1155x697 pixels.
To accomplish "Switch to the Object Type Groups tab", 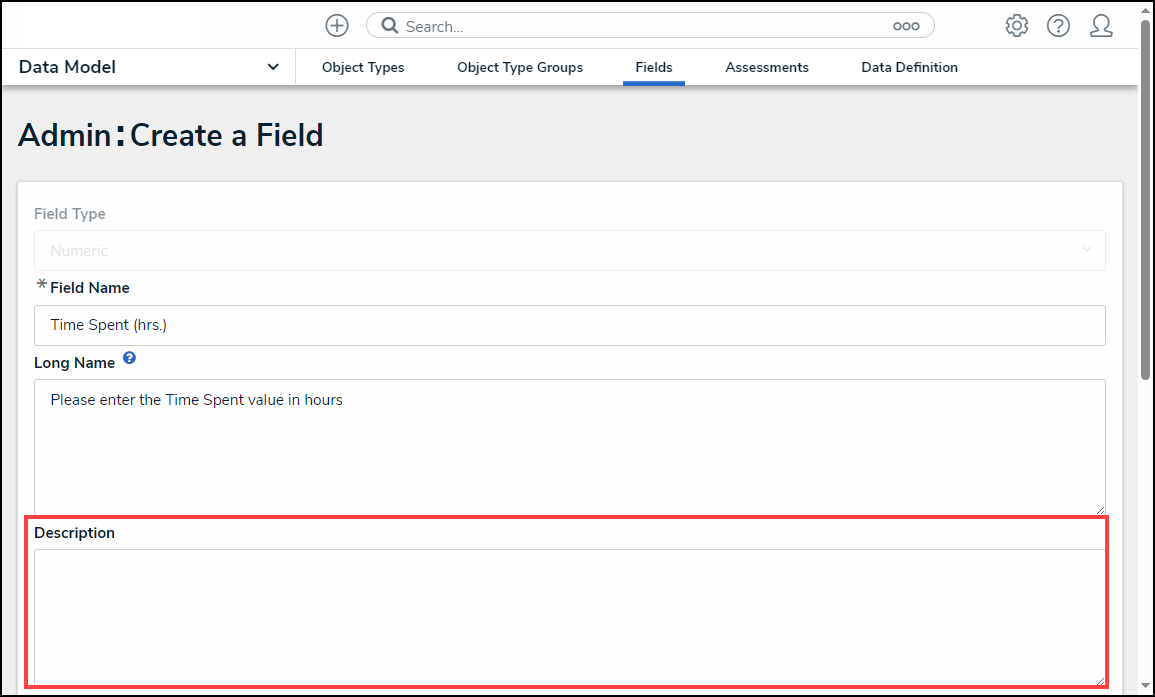I will point(520,67).
